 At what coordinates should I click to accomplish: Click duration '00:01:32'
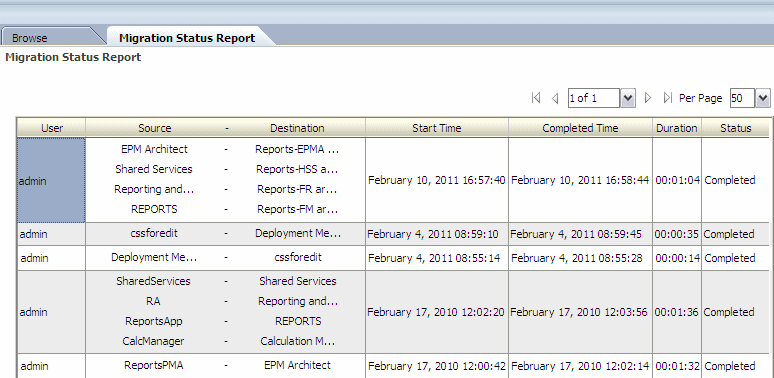click(677, 366)
